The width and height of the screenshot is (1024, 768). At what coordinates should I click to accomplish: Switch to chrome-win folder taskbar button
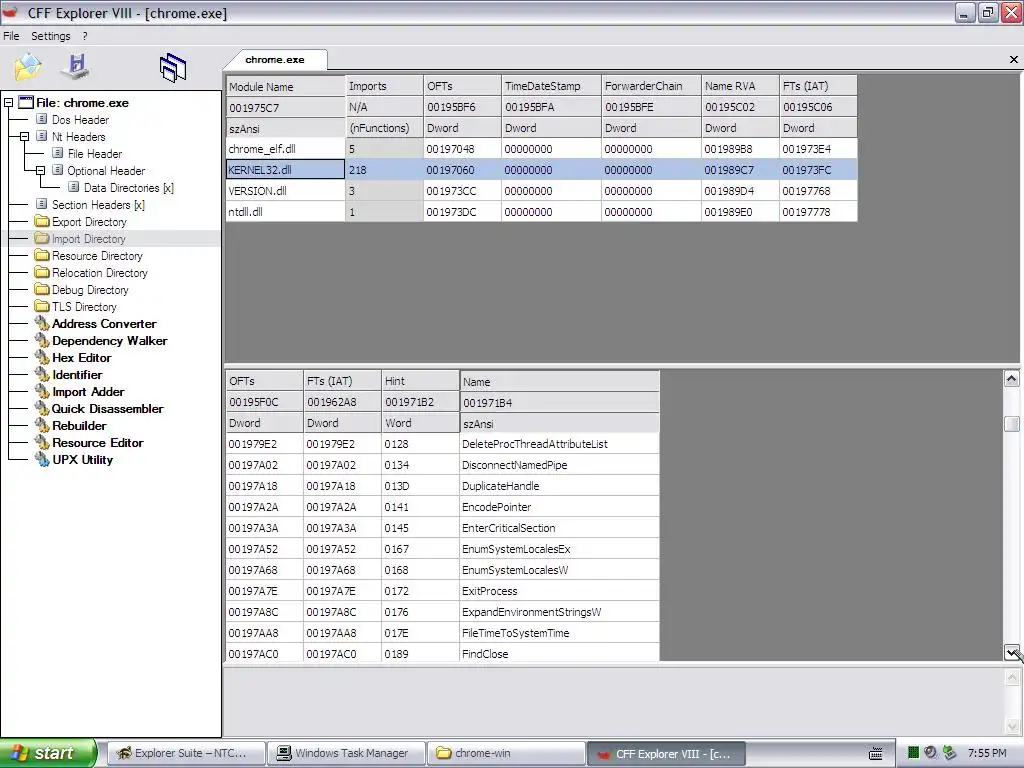[x=506, y=753]
